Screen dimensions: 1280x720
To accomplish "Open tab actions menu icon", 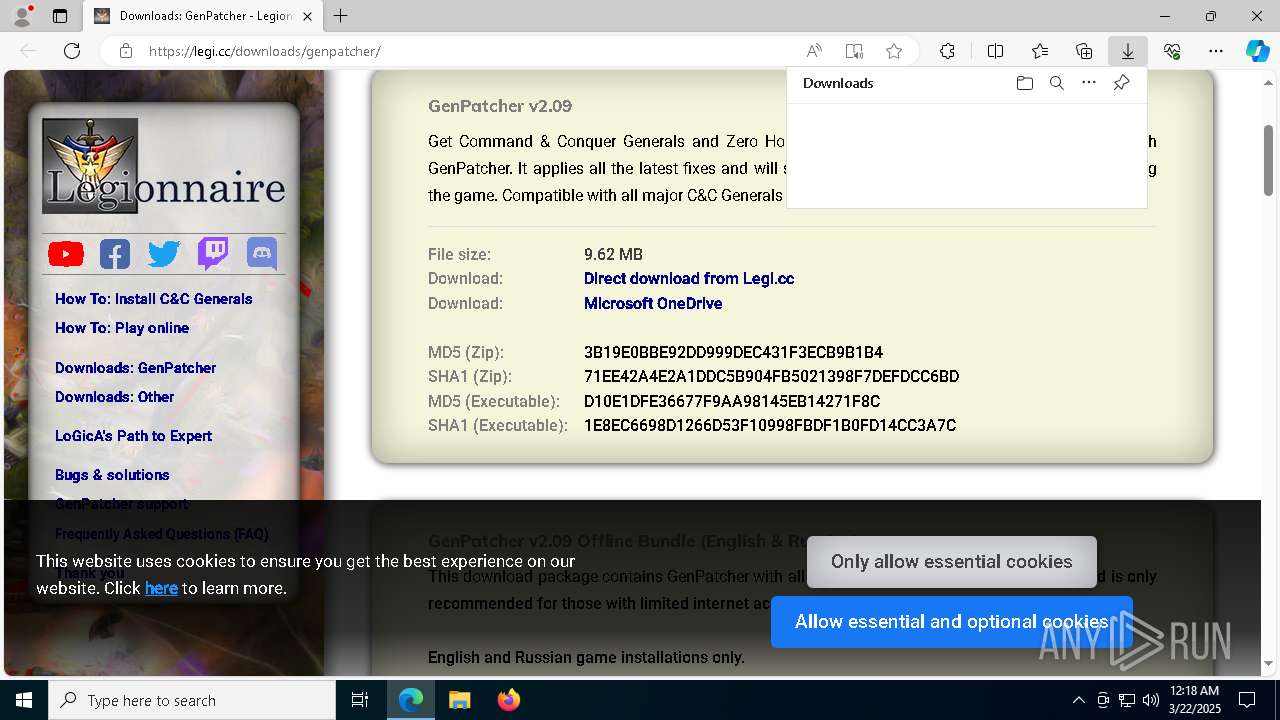I will tap(60, 16).
